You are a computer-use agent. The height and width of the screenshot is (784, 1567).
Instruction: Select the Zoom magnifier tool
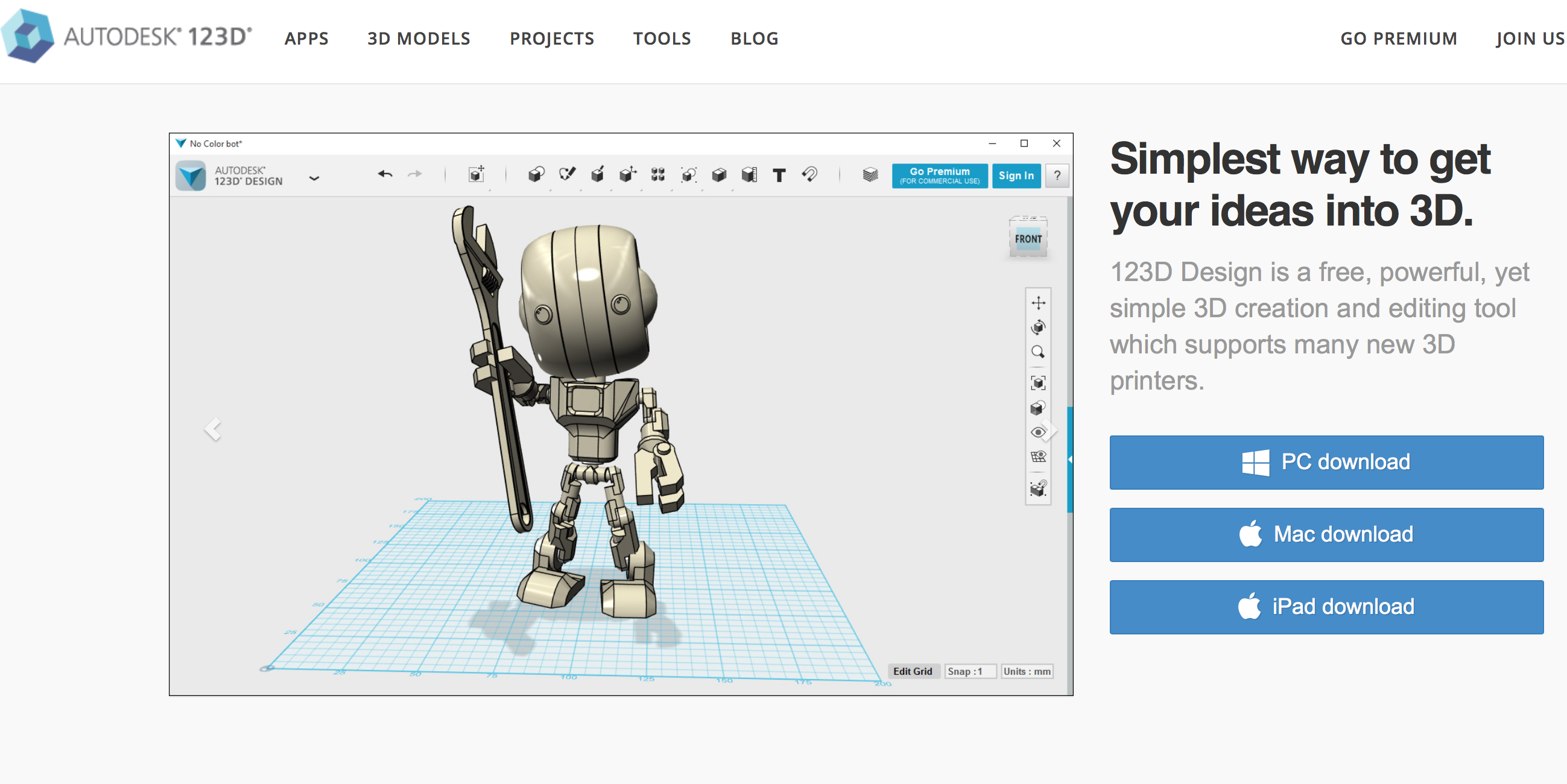click(1039, 352)
